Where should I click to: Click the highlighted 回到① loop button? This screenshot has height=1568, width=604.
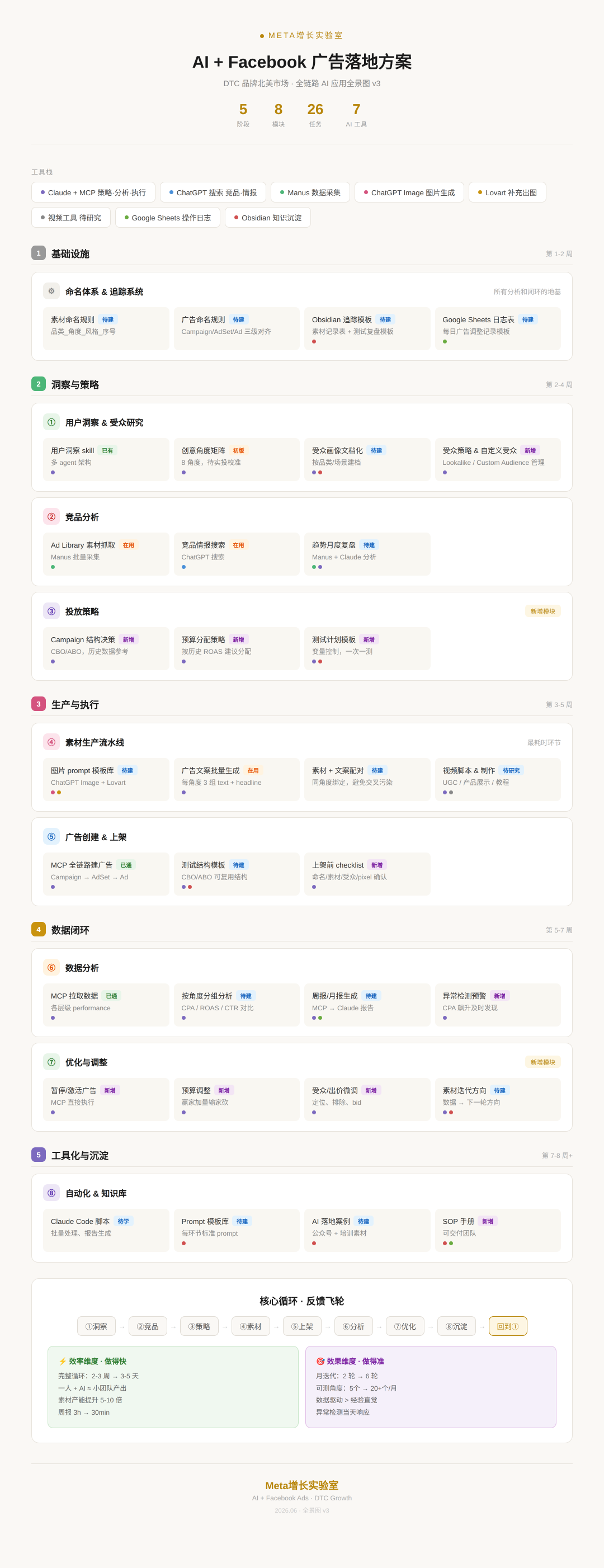(508, 1326)
